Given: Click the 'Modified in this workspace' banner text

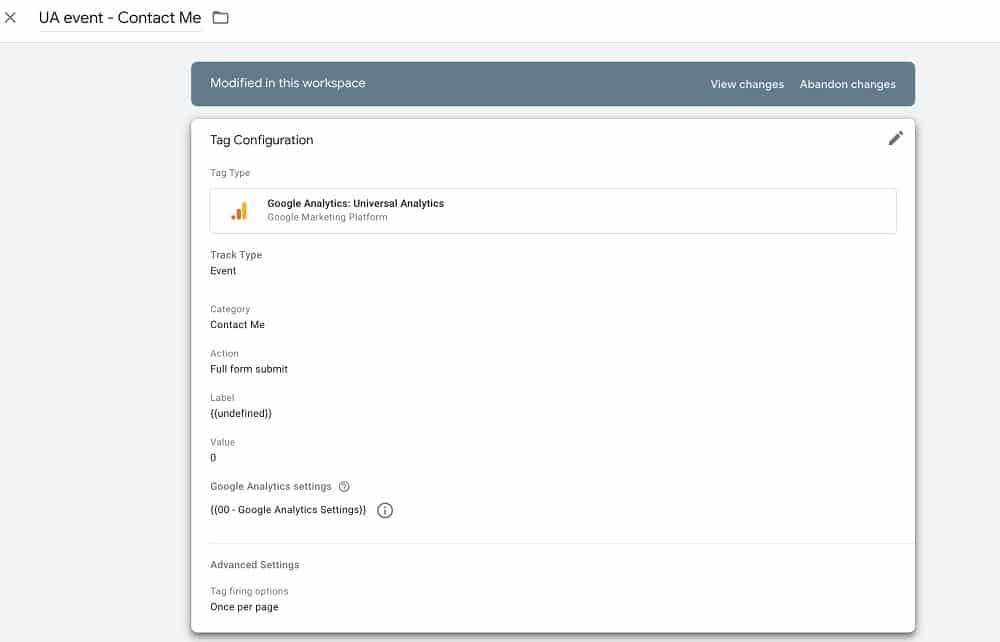Looking at the screenshot, I should [288, 84].
